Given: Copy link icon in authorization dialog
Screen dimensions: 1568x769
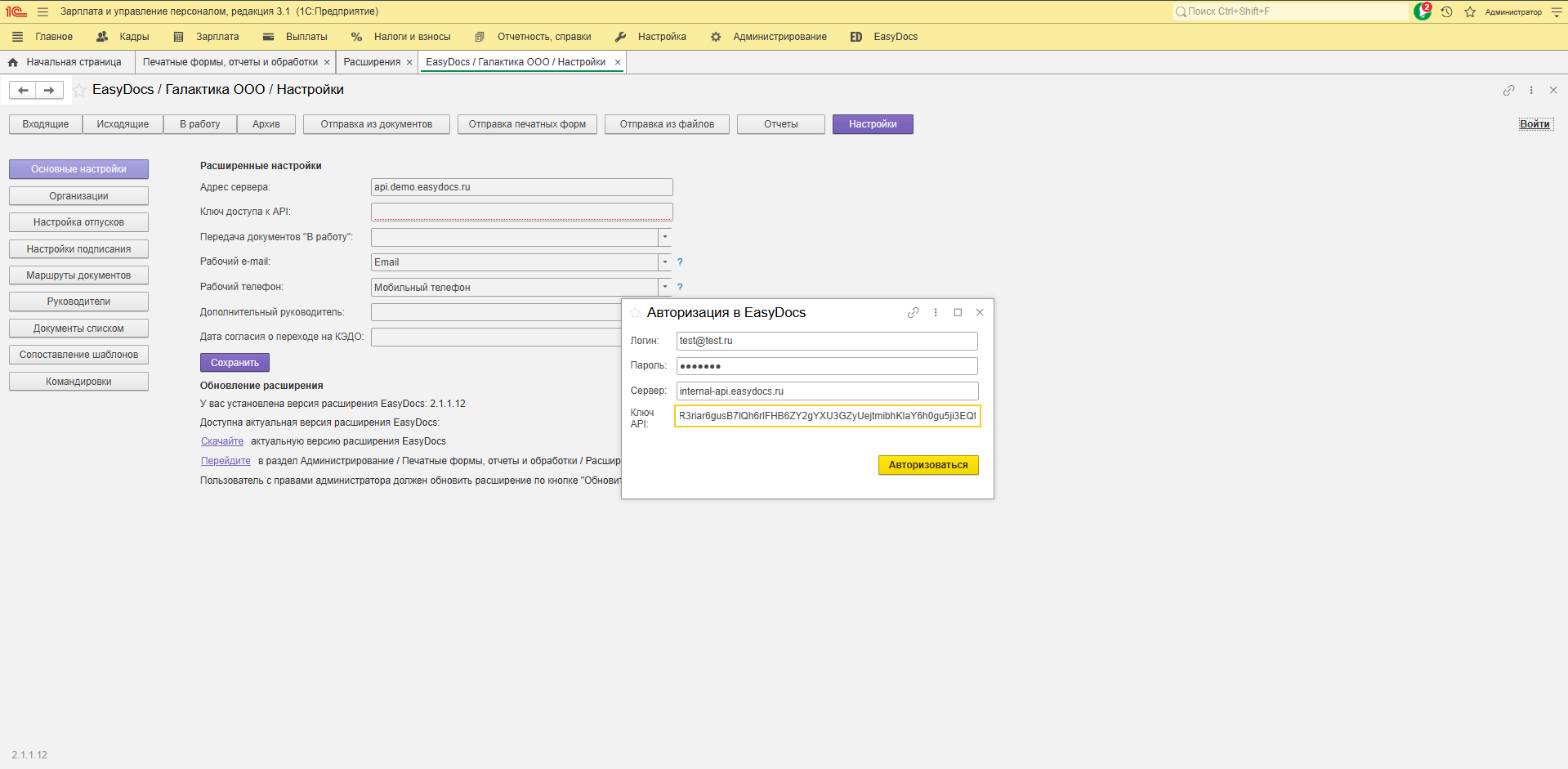Looking at the screenshot, I should click(x=914, y=312).
